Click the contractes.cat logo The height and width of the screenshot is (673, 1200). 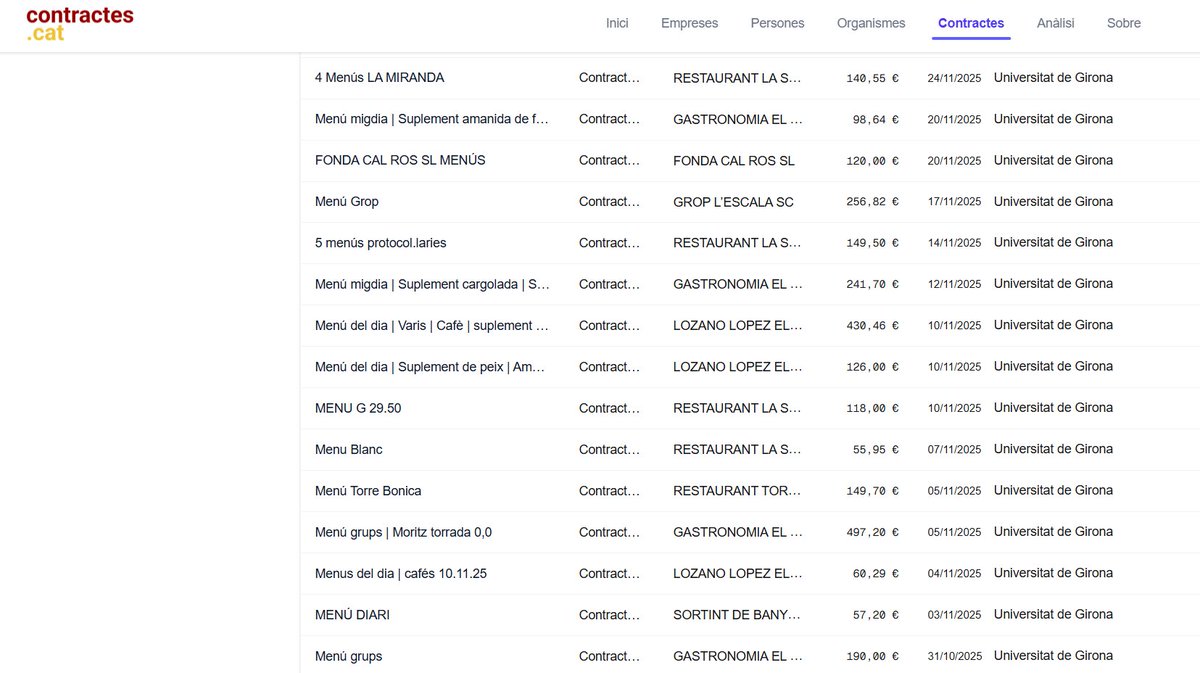click(80, 24)
